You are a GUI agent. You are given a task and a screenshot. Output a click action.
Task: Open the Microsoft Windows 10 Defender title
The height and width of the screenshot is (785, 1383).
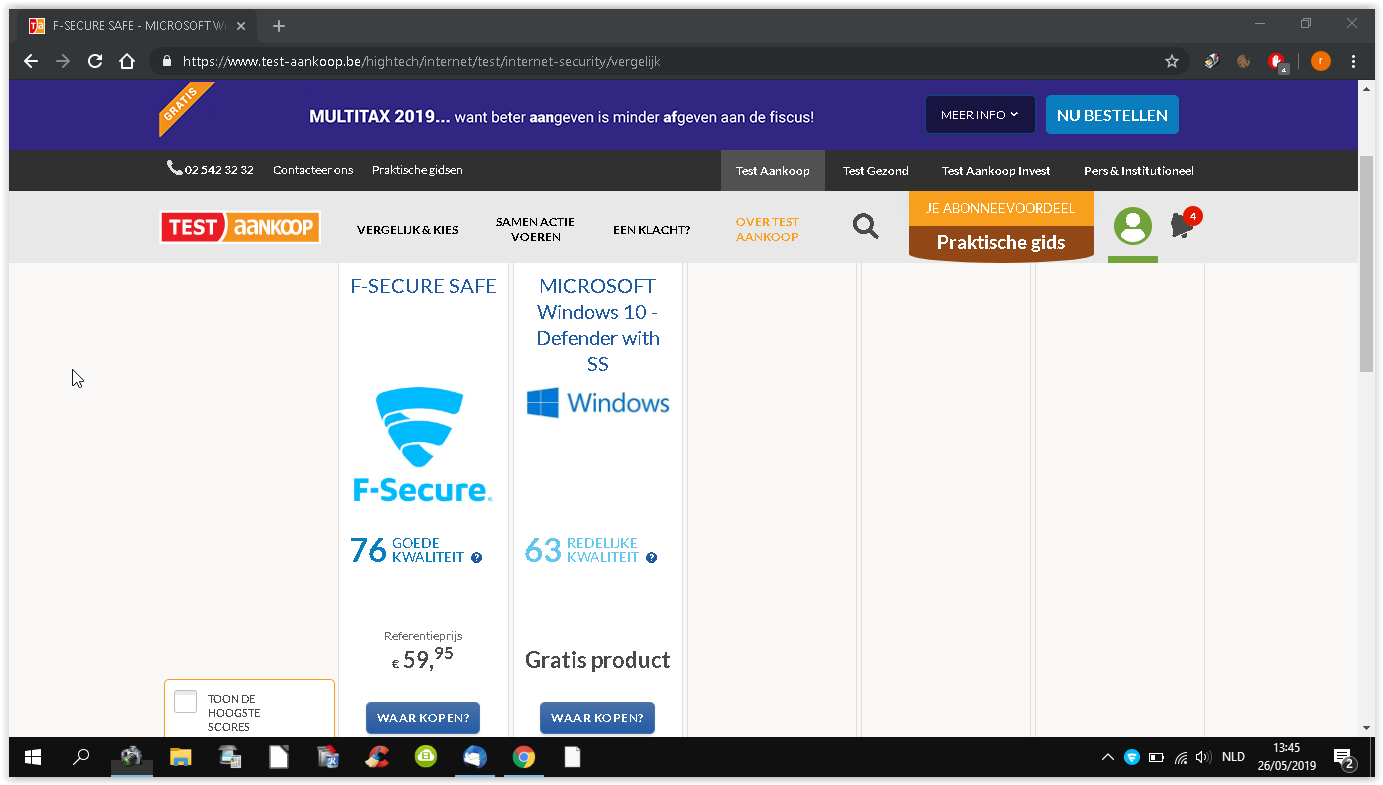598,325
